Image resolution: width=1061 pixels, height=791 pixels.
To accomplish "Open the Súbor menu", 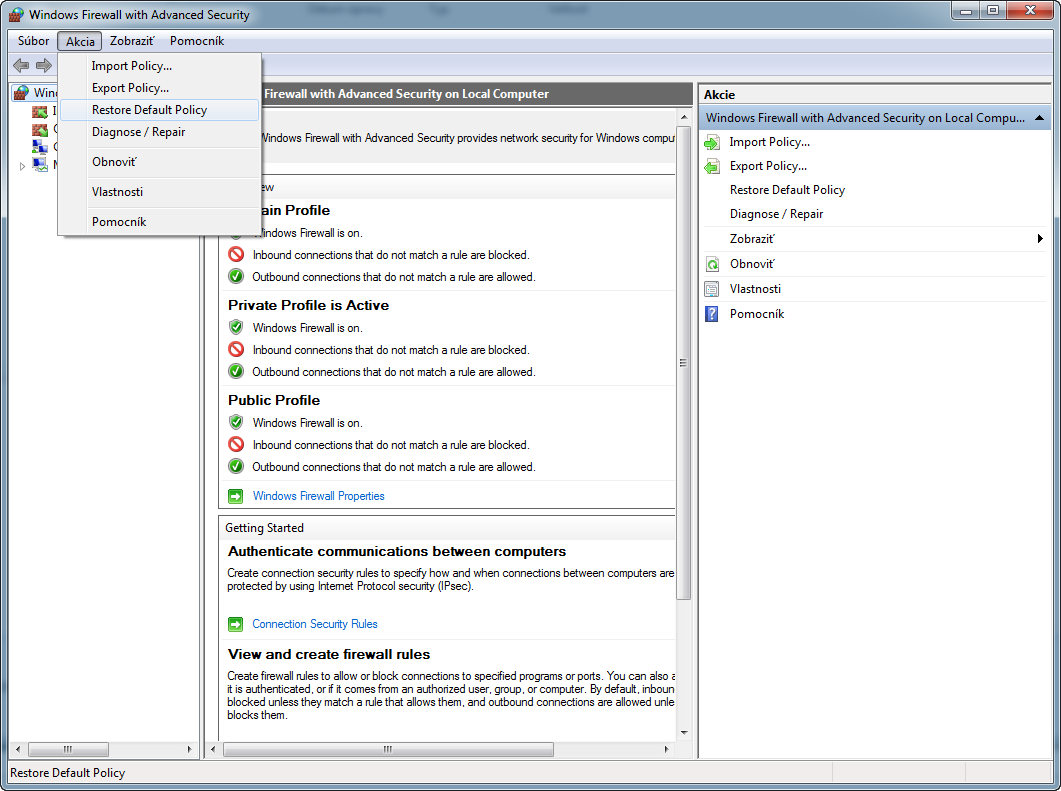I will pyautogui.click(x=33, y=41).
